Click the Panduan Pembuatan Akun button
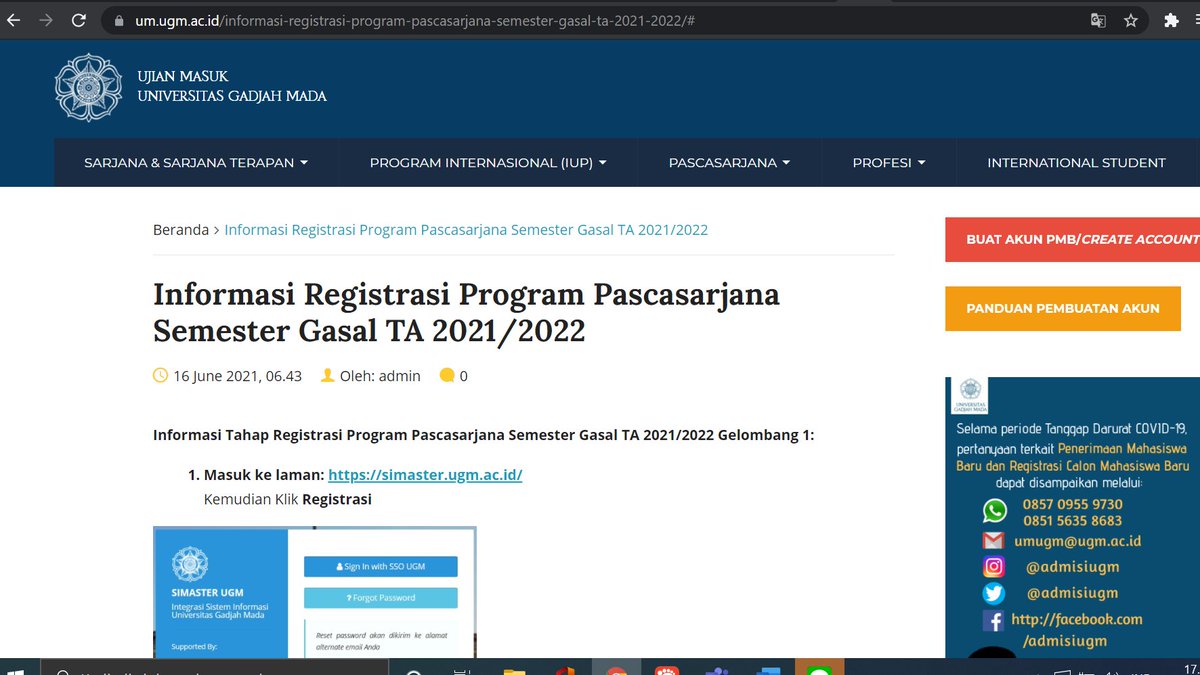 point(1063,309)
